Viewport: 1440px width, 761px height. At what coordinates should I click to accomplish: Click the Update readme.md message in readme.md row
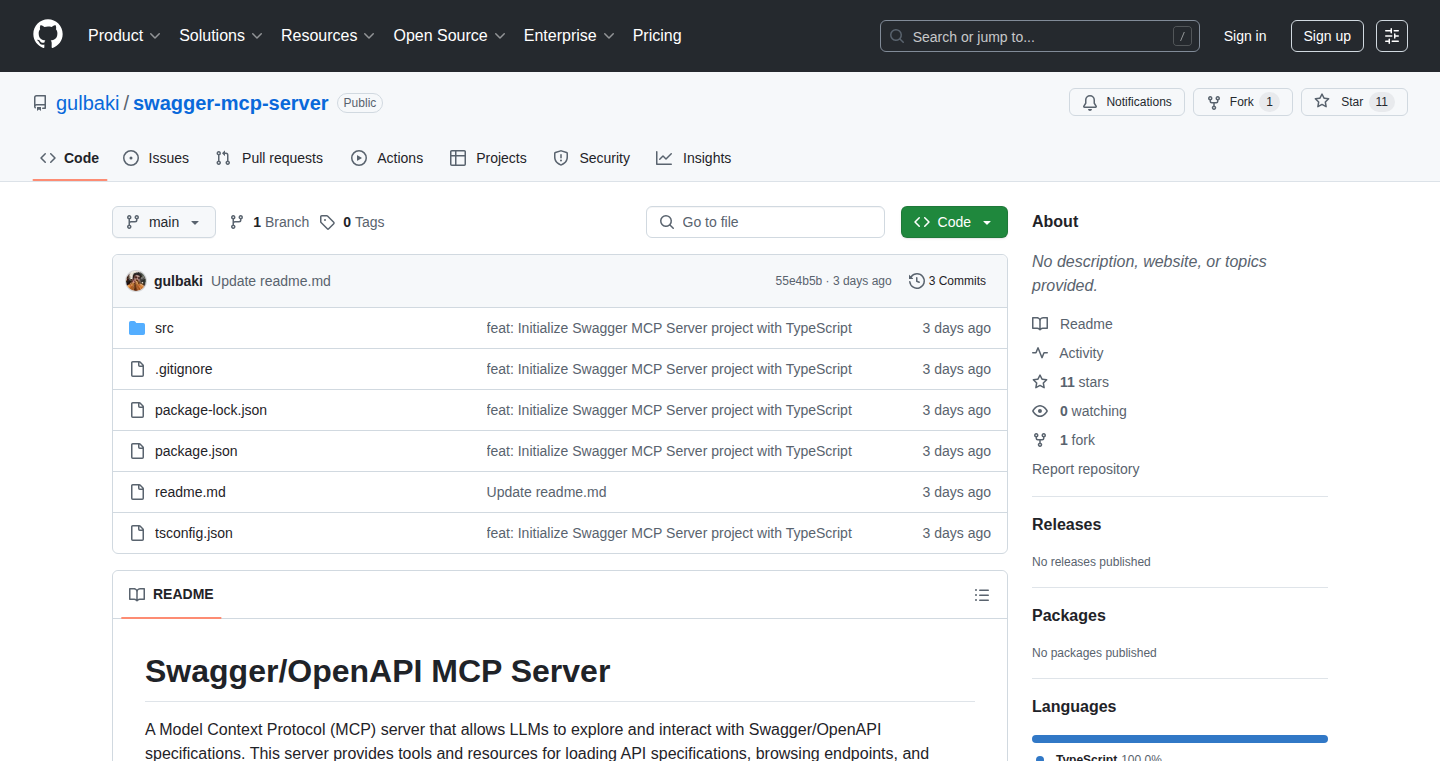(546, 492)
